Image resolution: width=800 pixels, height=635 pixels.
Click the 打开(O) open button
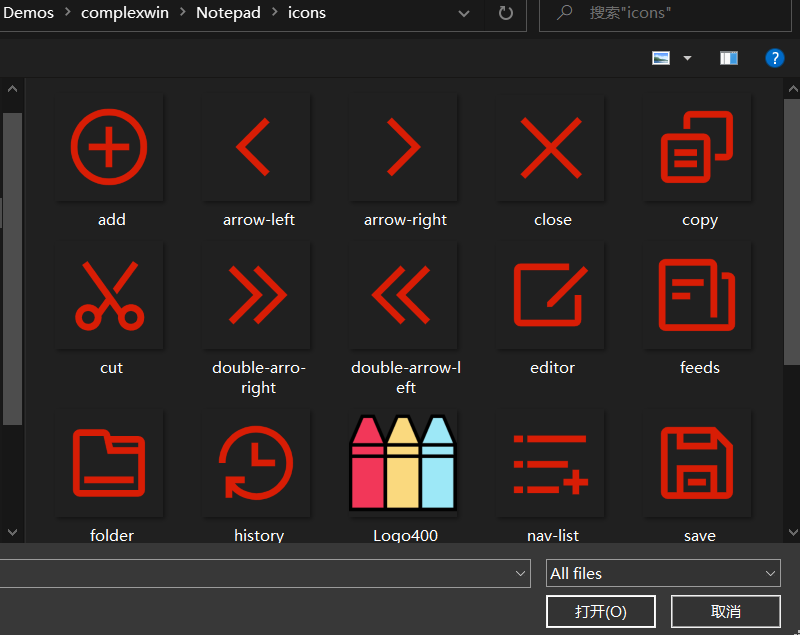601,612
